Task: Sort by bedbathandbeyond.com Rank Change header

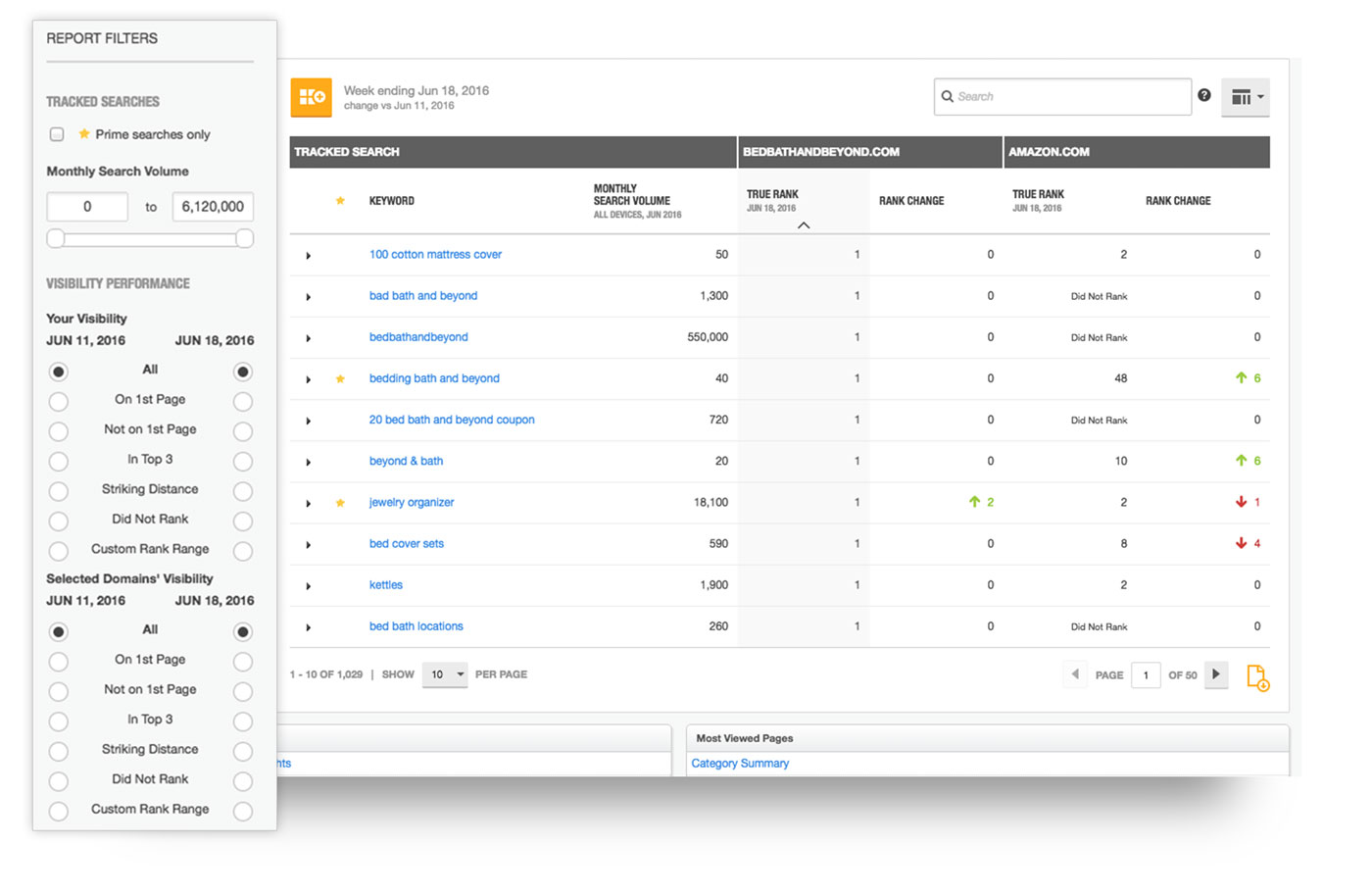Action: click(x=911, y=201)
